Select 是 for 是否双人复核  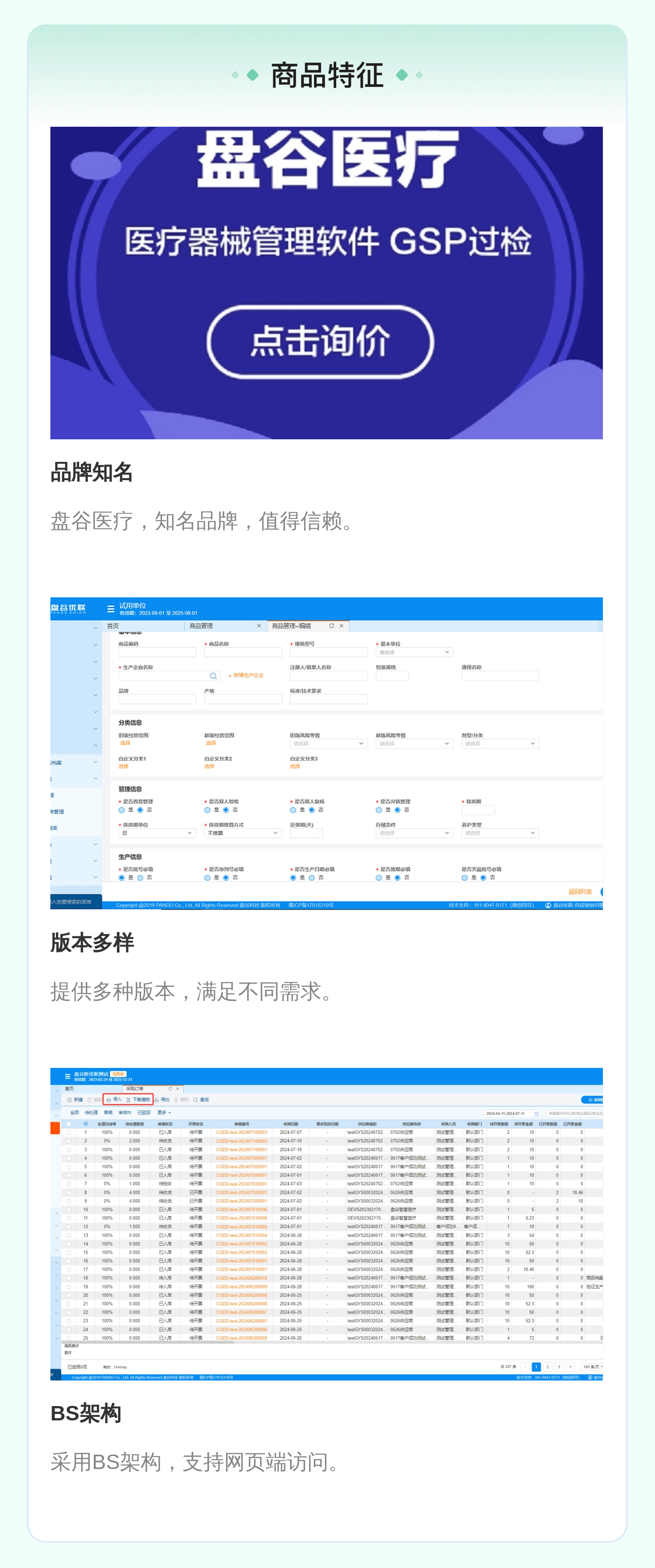[x=293, y=810]
